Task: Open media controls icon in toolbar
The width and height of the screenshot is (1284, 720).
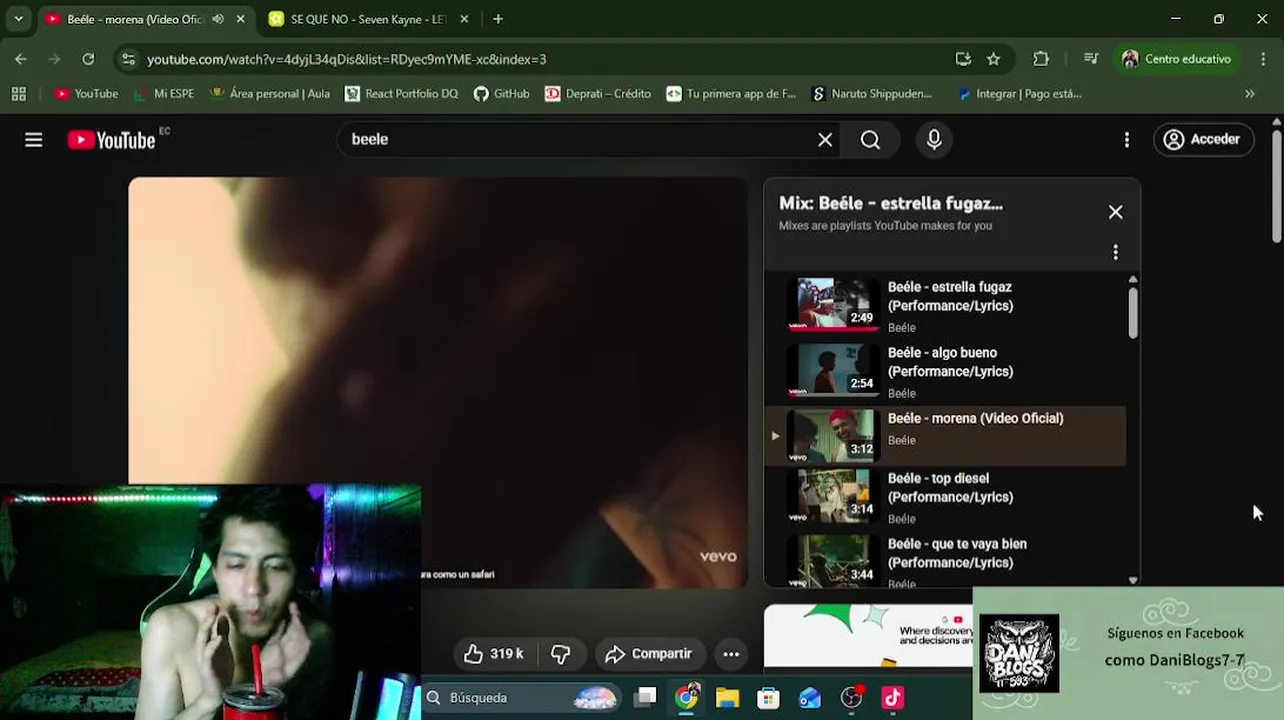Action: (1091, 59)
